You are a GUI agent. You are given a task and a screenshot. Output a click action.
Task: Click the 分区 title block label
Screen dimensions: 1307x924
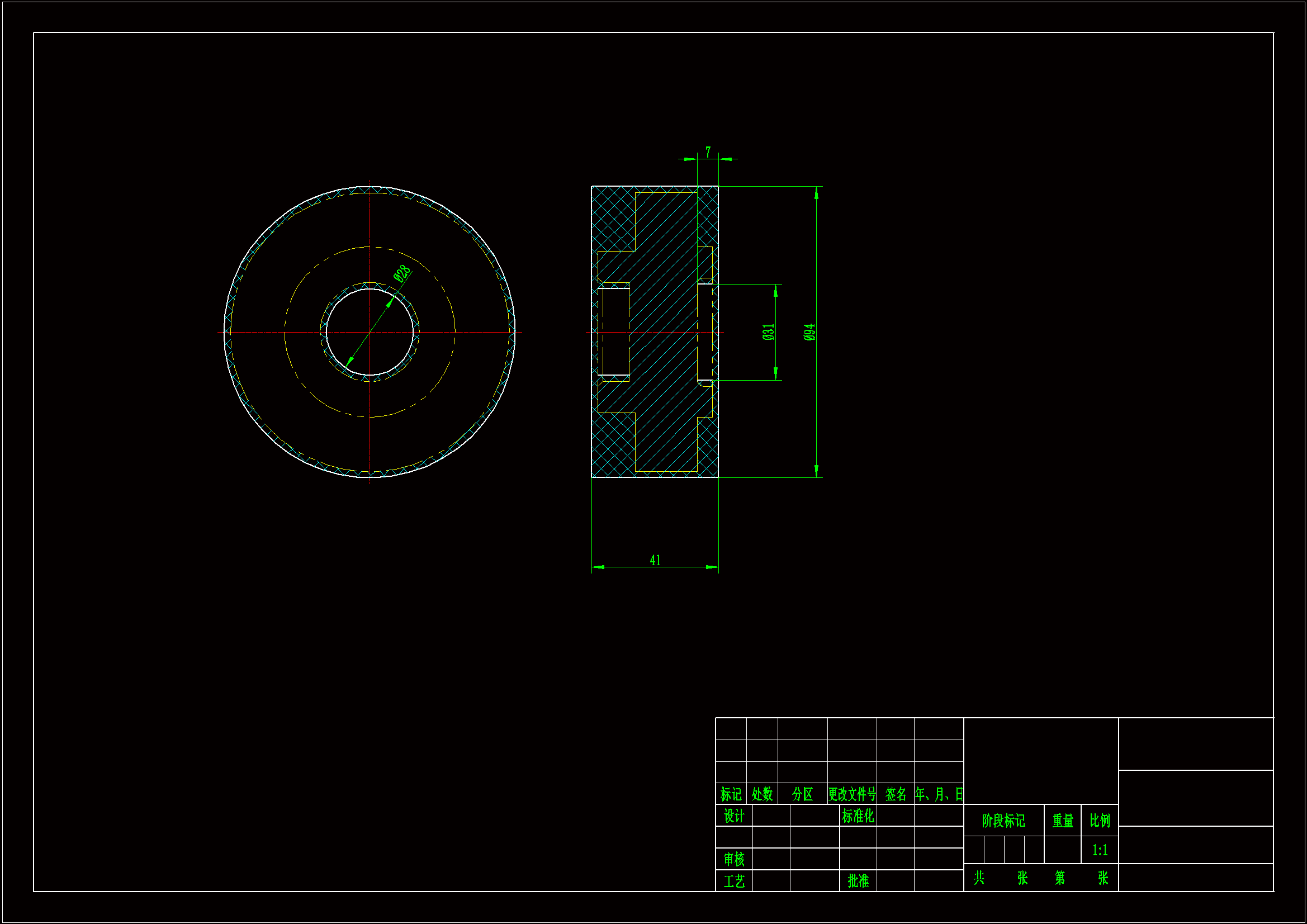point(802,794)
